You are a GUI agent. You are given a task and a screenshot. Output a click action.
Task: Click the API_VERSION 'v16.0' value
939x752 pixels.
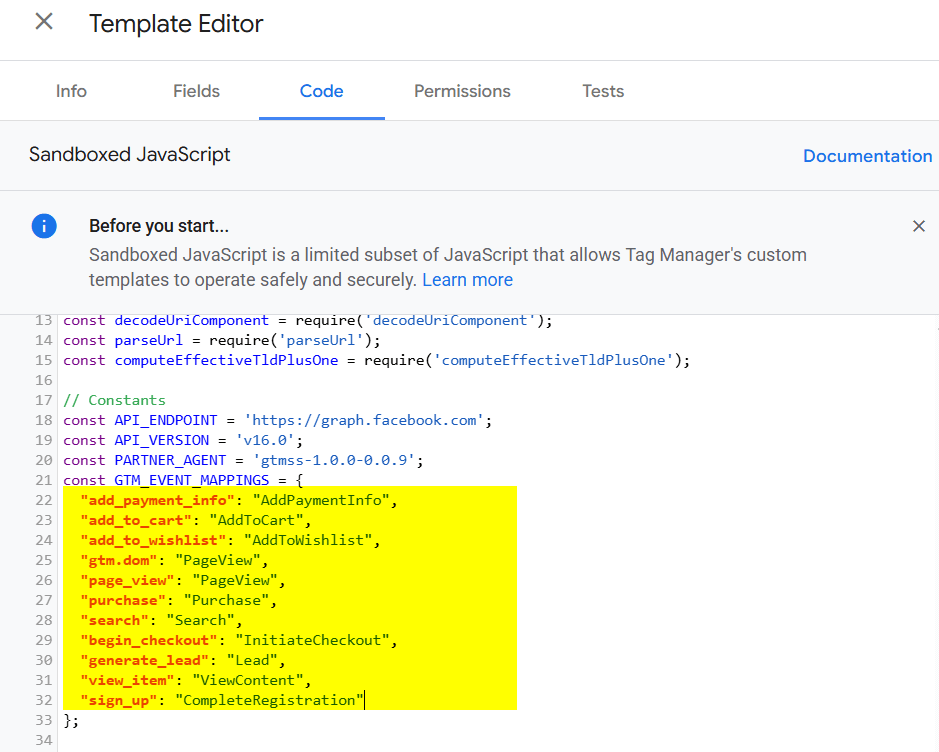(265, 440)
